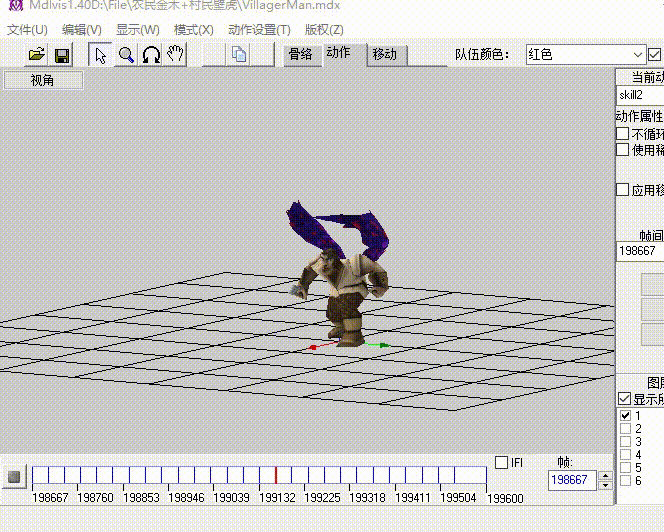
Task: Switch to the 骨络 tab
Action: tap(300, 54)
